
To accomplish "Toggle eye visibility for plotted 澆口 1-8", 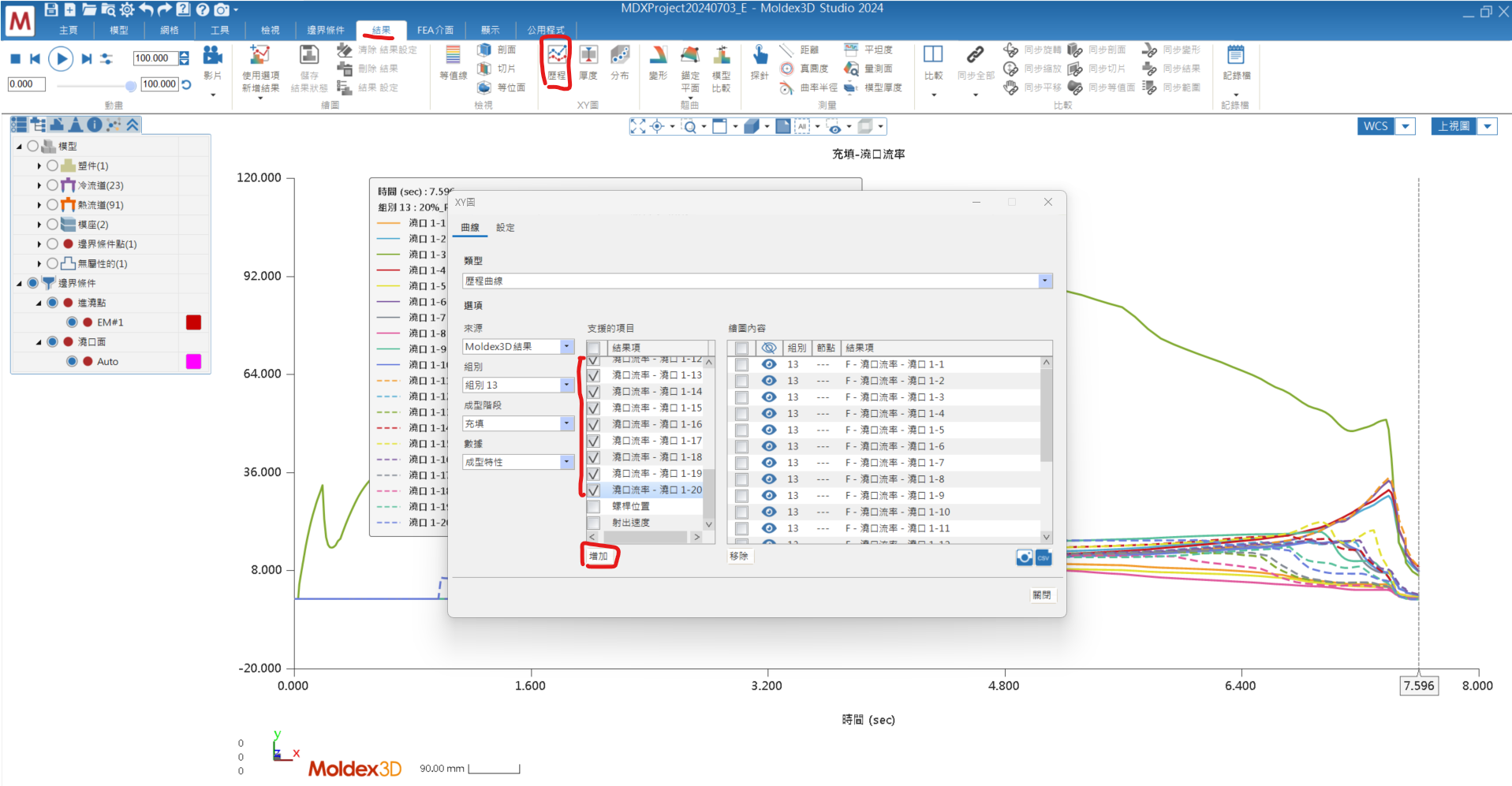I will coord(768,479).
